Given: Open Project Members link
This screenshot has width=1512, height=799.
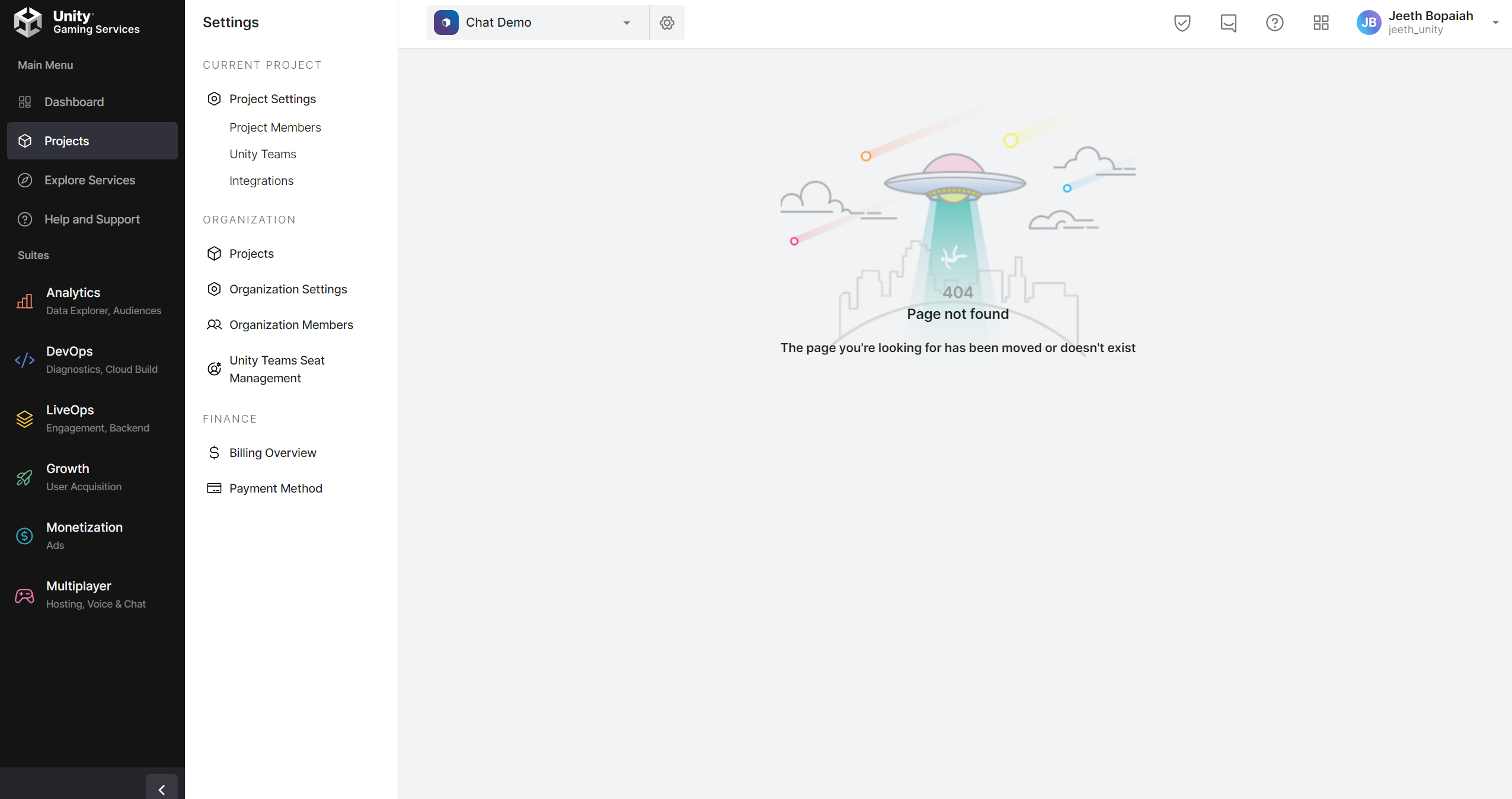Looking at the screenshot, I should click(x=275, y=127).
